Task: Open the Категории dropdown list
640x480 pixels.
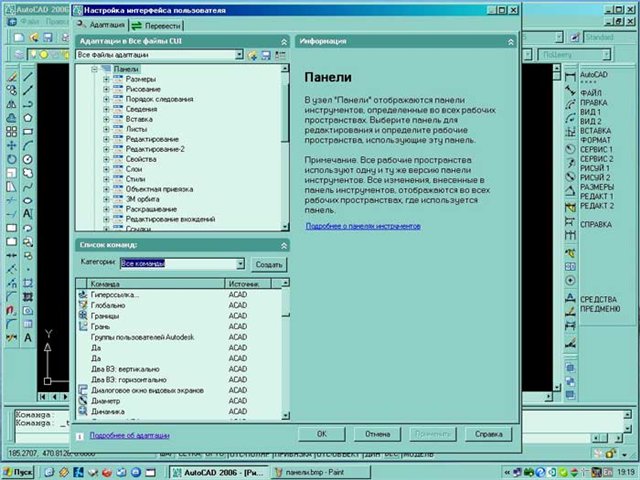Action: 240,264
